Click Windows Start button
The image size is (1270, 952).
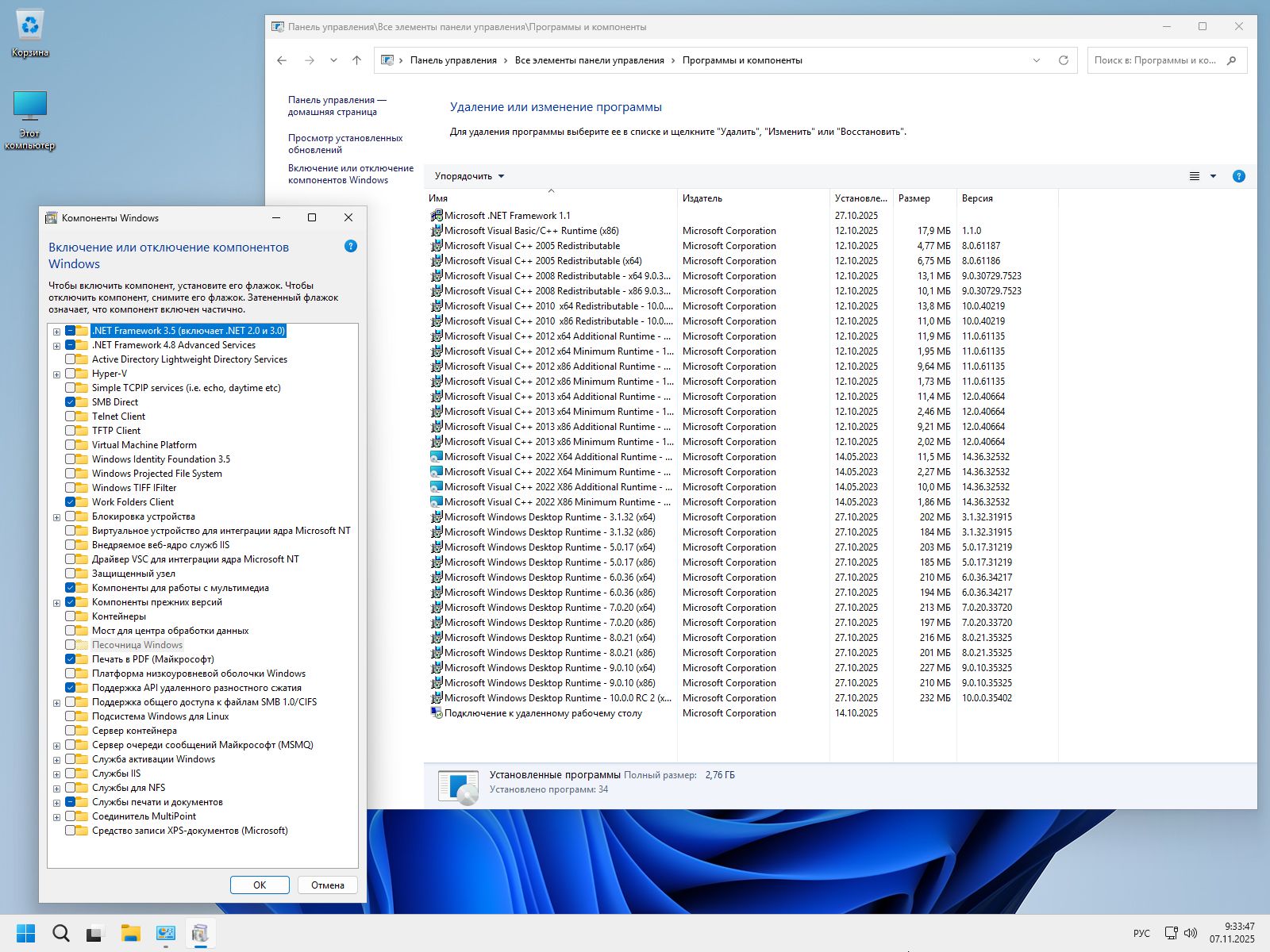point(26,933)
